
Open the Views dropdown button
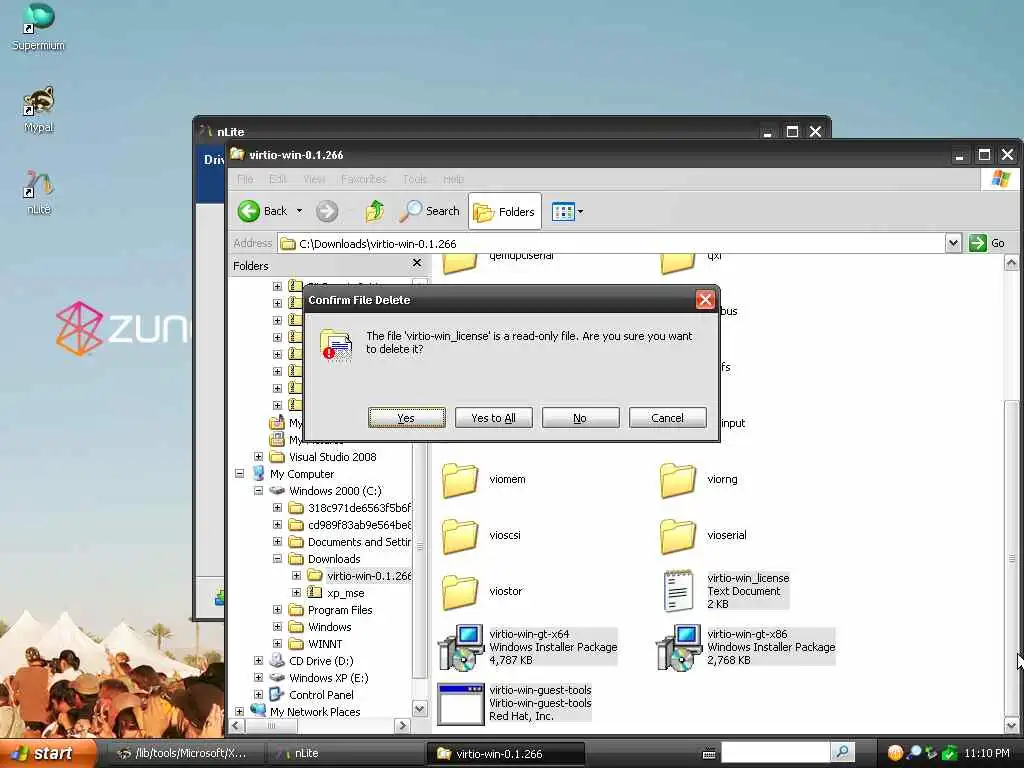[x=567, y=211]
